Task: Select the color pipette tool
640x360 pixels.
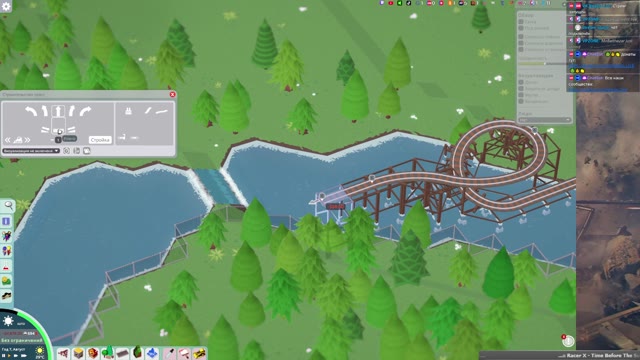Action: point(170,353)
